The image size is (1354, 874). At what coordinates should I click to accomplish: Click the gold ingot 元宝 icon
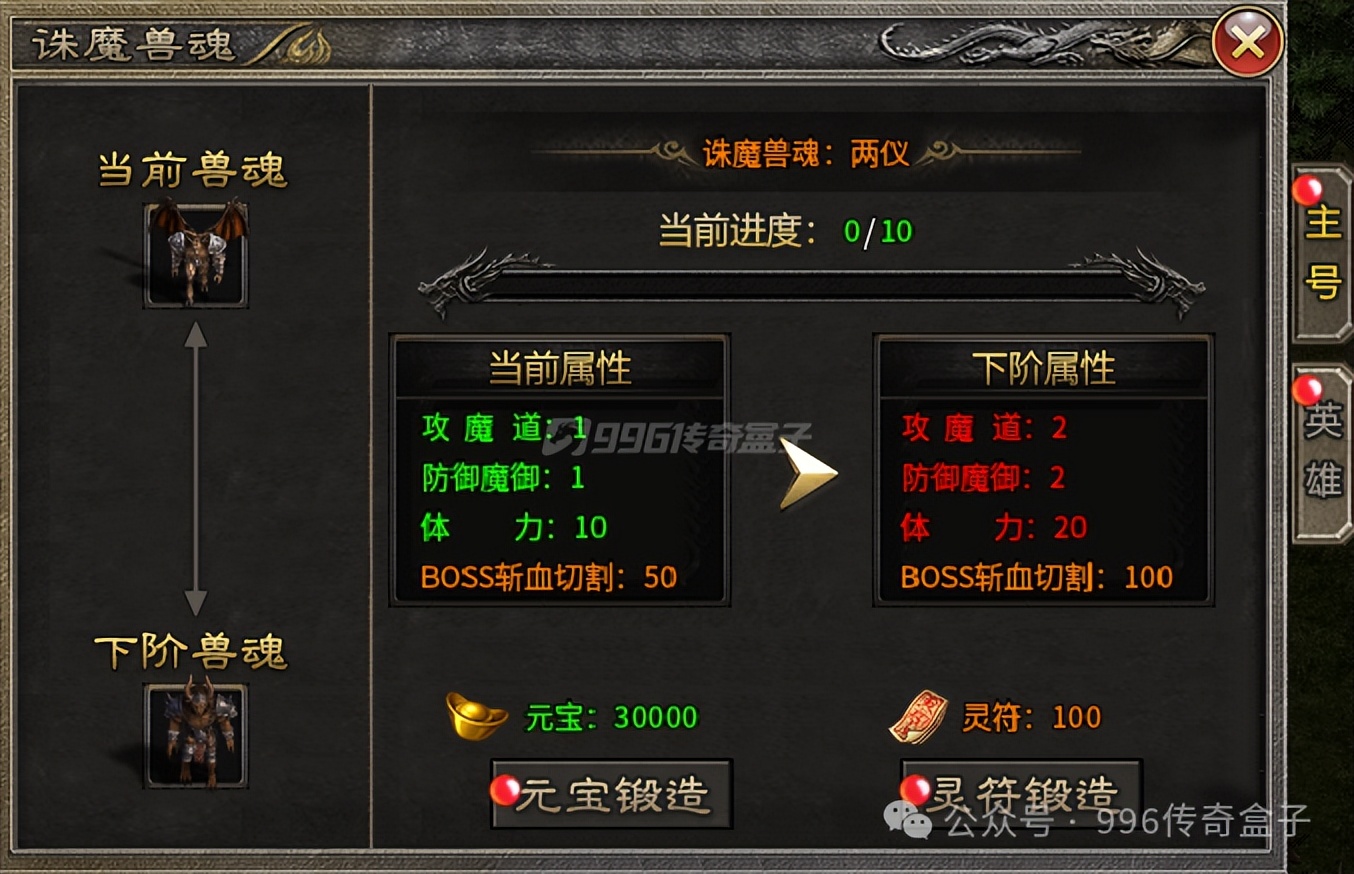tap(477, 716)
